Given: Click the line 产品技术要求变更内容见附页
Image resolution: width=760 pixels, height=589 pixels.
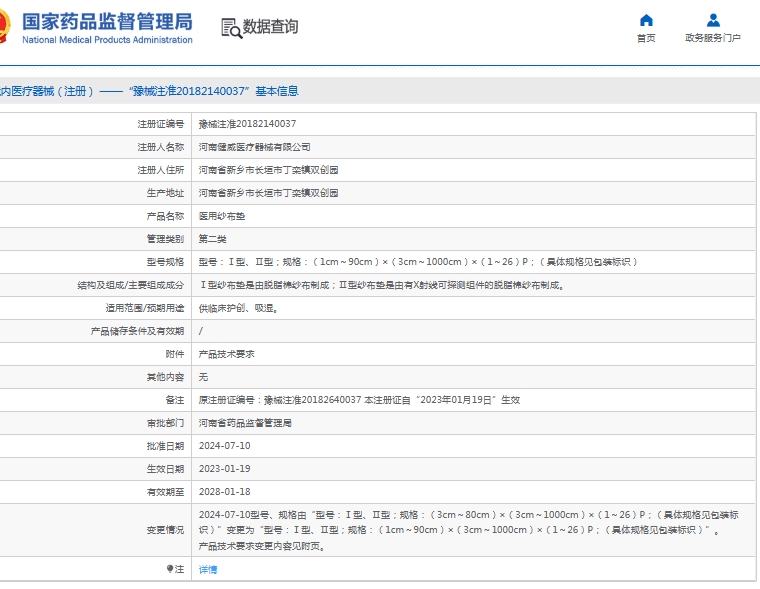Looking at the screenshot, I should (x=262, y=546).
